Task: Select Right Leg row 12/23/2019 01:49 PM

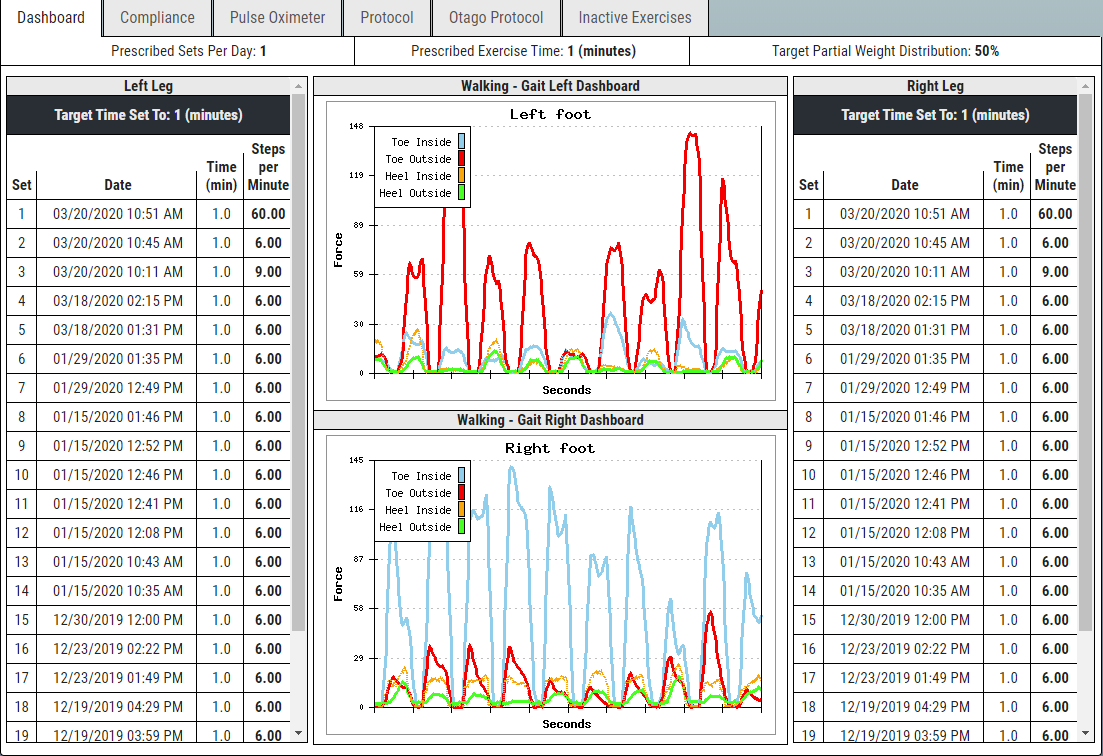Action: point(935,678)
